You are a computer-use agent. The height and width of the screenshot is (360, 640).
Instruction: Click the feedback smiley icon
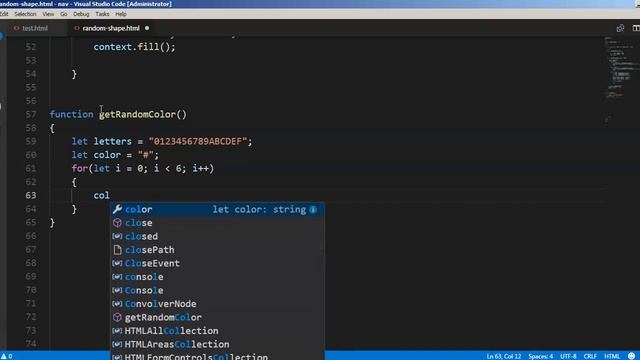[631, 356]
